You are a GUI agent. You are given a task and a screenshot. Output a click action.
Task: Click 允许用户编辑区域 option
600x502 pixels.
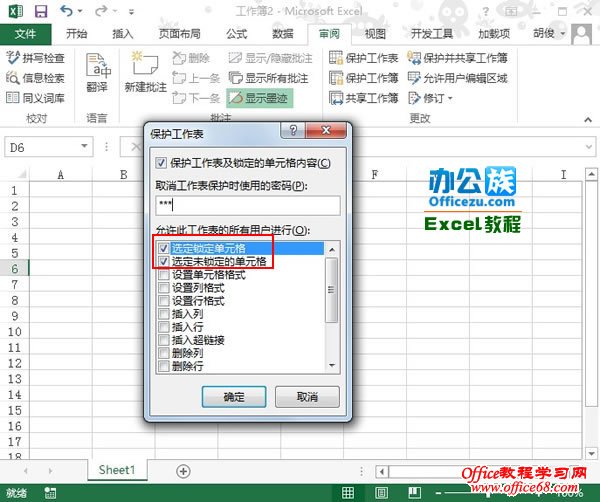(458, 78)
